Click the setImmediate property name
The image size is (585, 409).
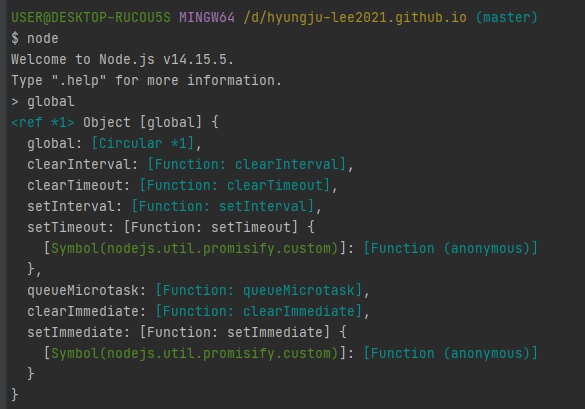[74, 332]
